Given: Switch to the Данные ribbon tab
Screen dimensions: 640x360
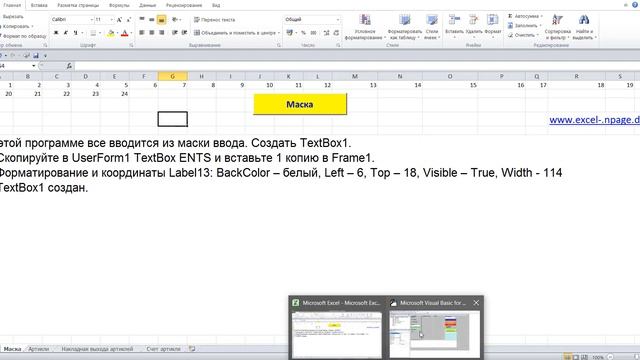Looking at the screenshot, I should coord(147,5).
